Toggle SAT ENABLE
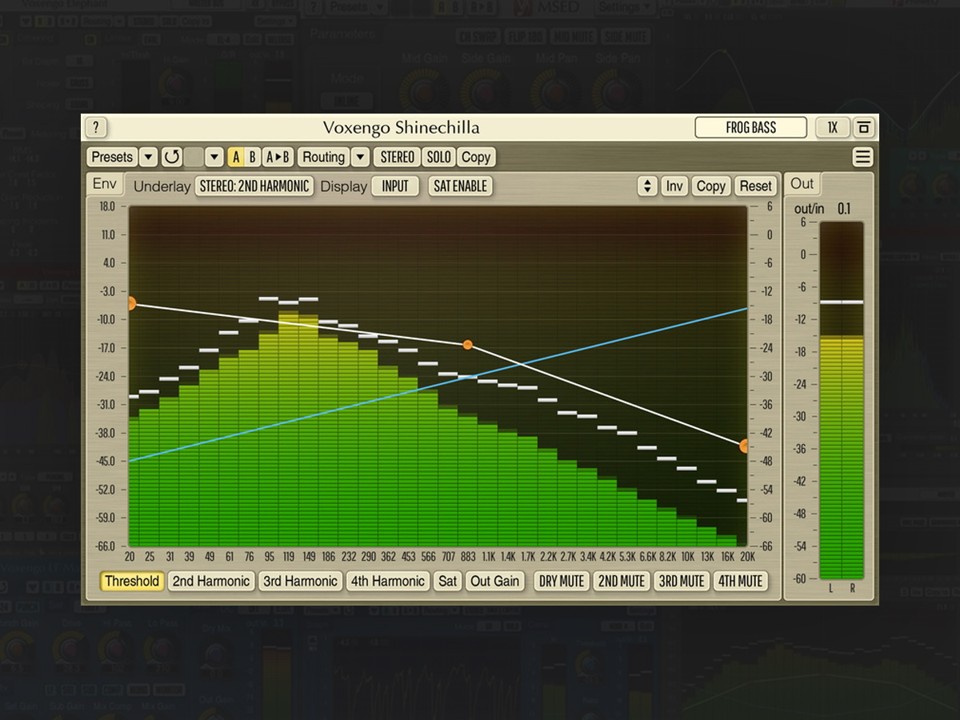960x720 pixels. click(460, 186)
